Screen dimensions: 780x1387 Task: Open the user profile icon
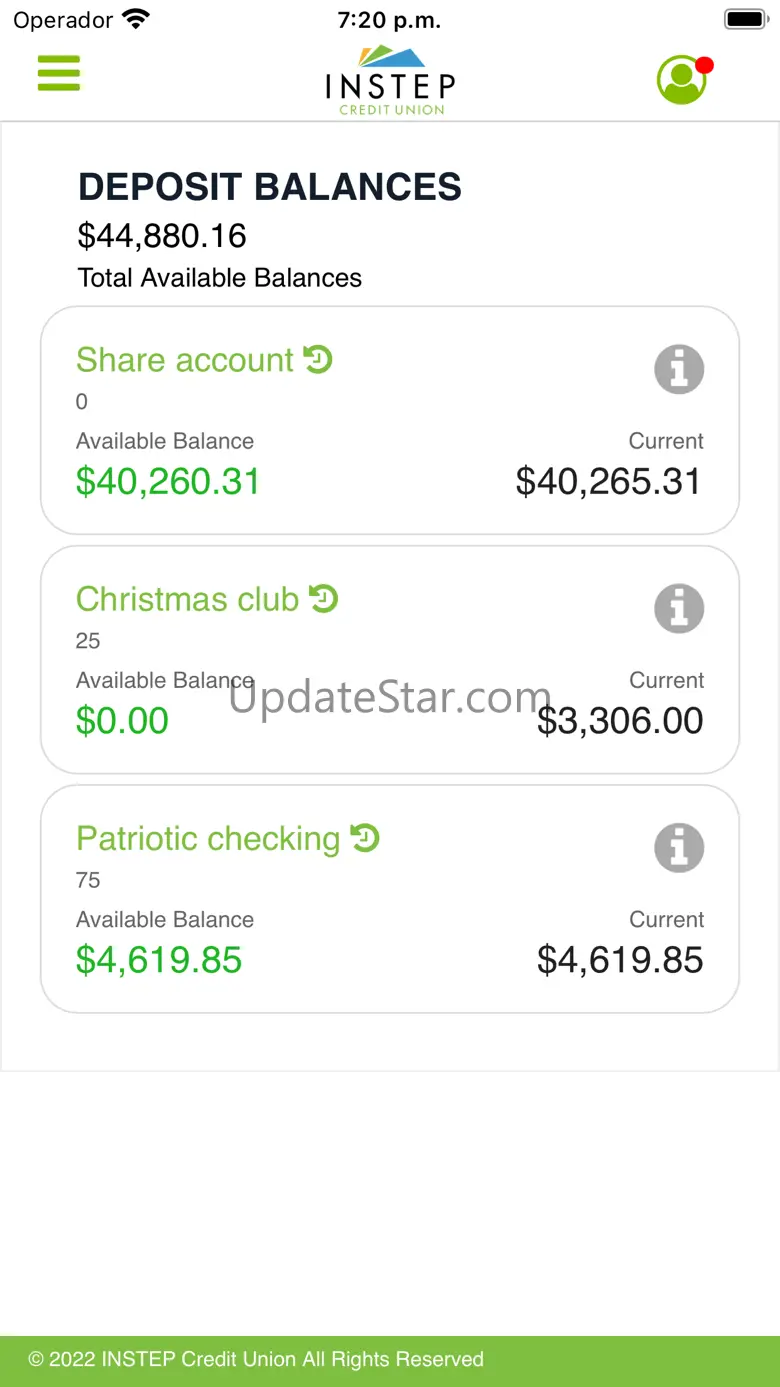[681, 80]
